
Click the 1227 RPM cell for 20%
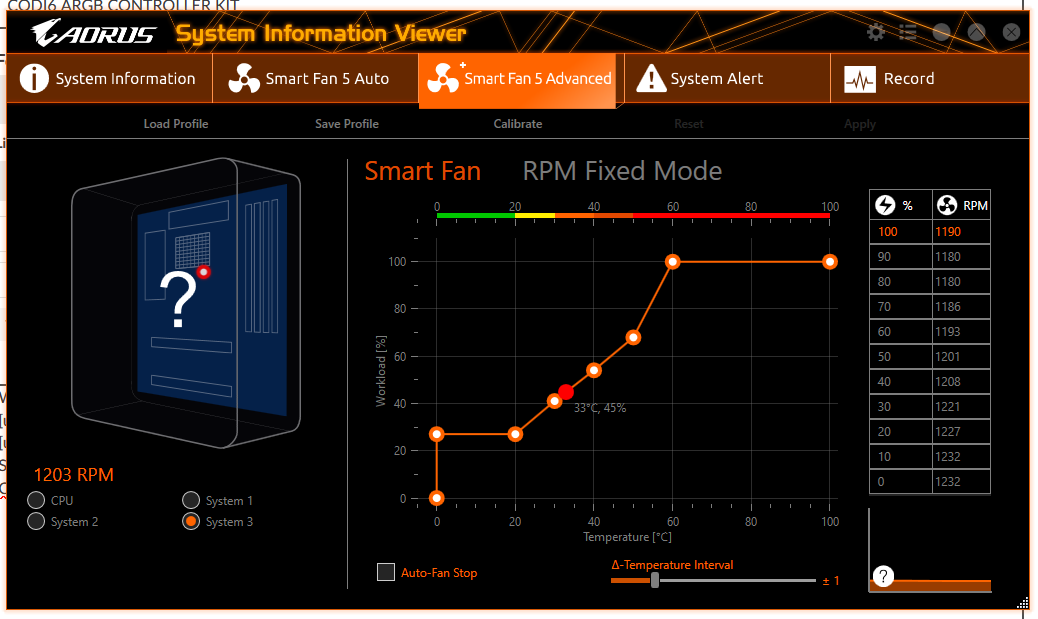coord(961,432)
